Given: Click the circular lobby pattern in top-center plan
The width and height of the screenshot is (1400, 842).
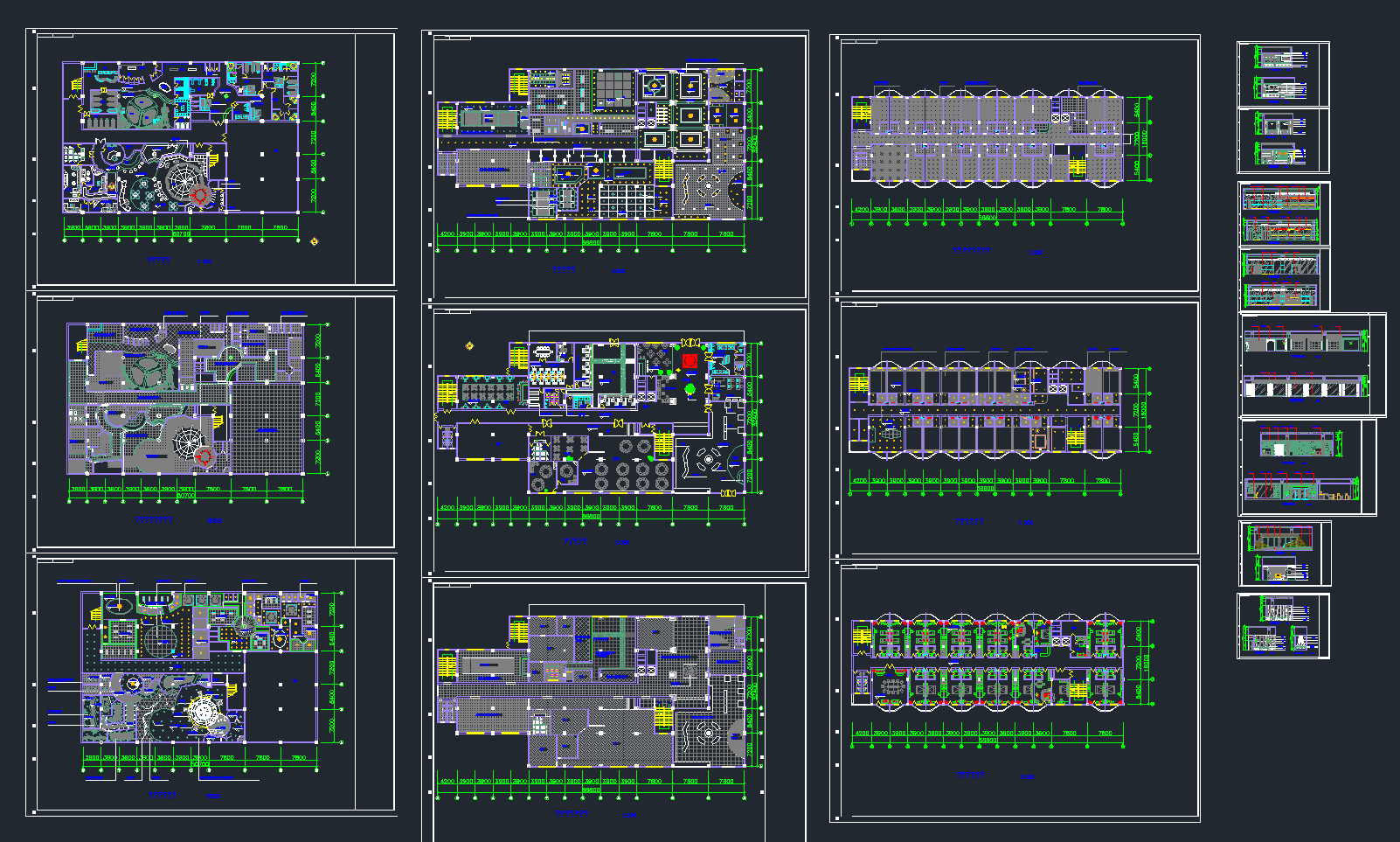Looking at the screenshot, I should [707, 187].
